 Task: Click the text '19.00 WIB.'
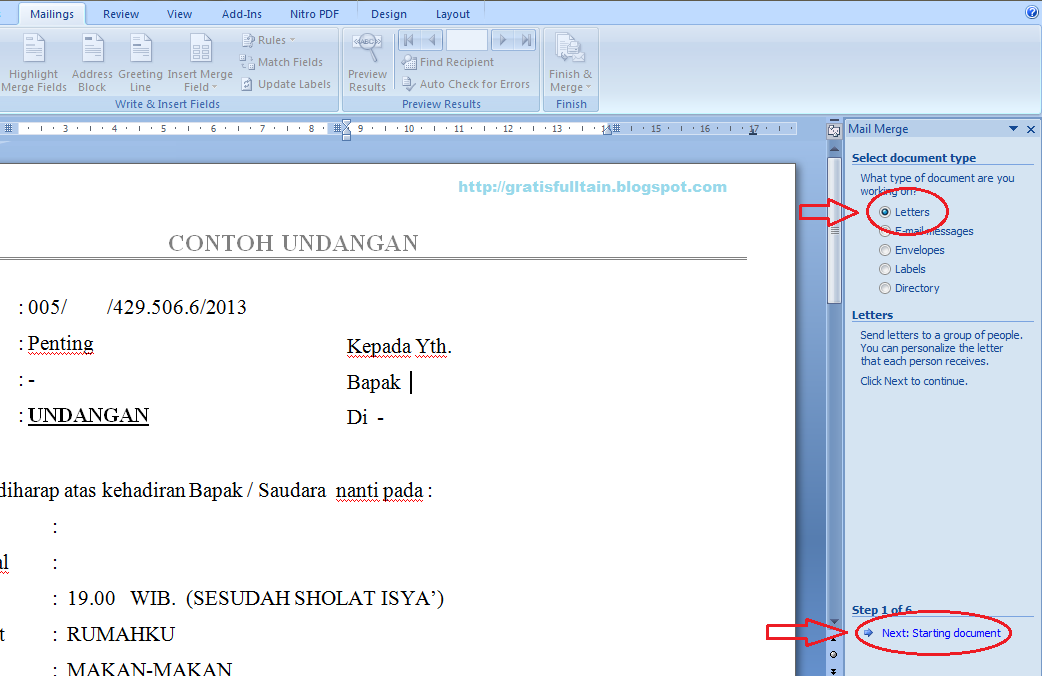coord(121,598)
